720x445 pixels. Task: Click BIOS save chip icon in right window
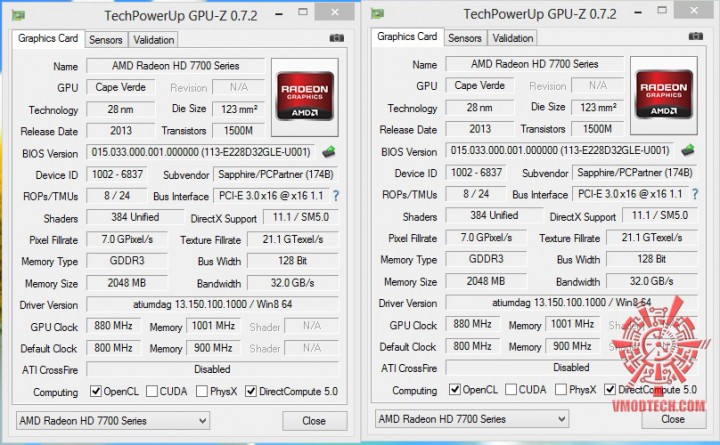(x=688, y=150)
